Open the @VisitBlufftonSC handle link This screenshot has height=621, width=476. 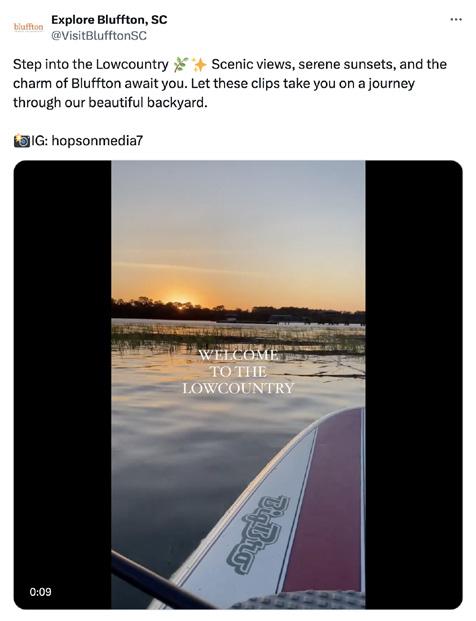coord(99,36)
